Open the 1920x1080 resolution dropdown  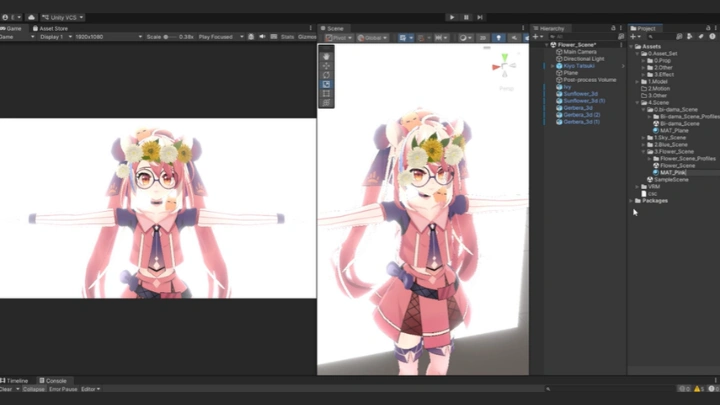pyautogui.click(x=108, y=37)
